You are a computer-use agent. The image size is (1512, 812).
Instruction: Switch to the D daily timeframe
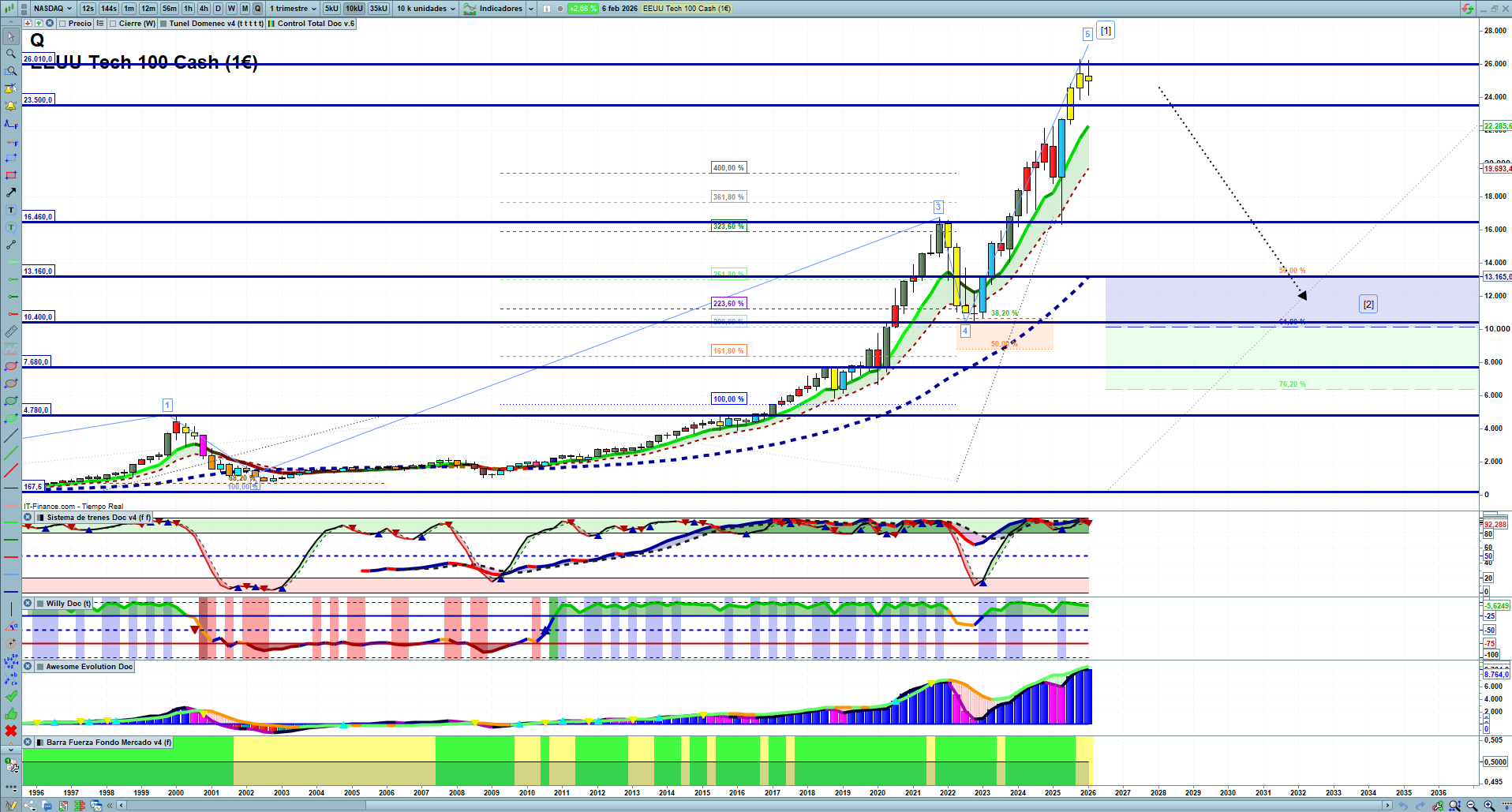219,9
